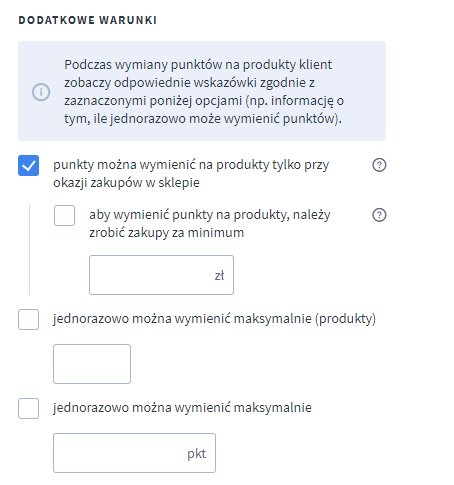Enable the minimum purchase amount checkbox
Screen dimensions: 454x485
click(64, 215)
